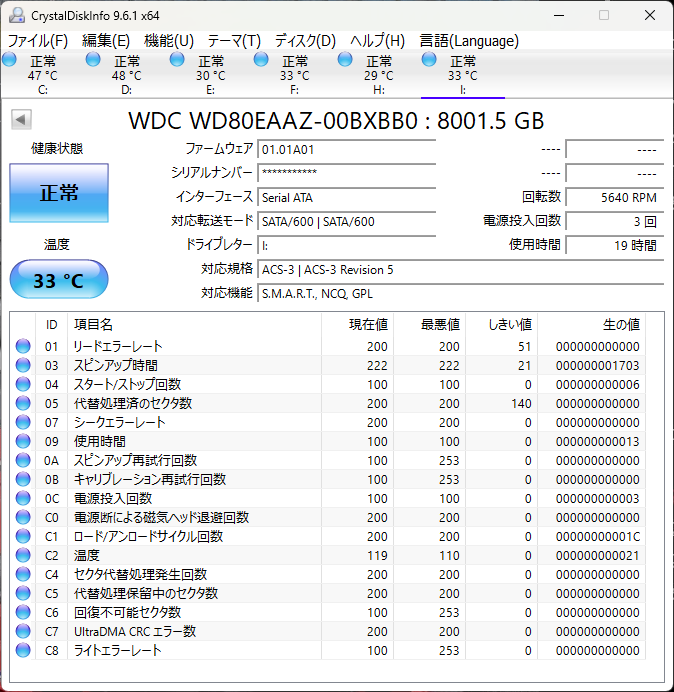Open the 機能(U) menu
This screenshot has height=692, width=674.
(x=169, y=41)
